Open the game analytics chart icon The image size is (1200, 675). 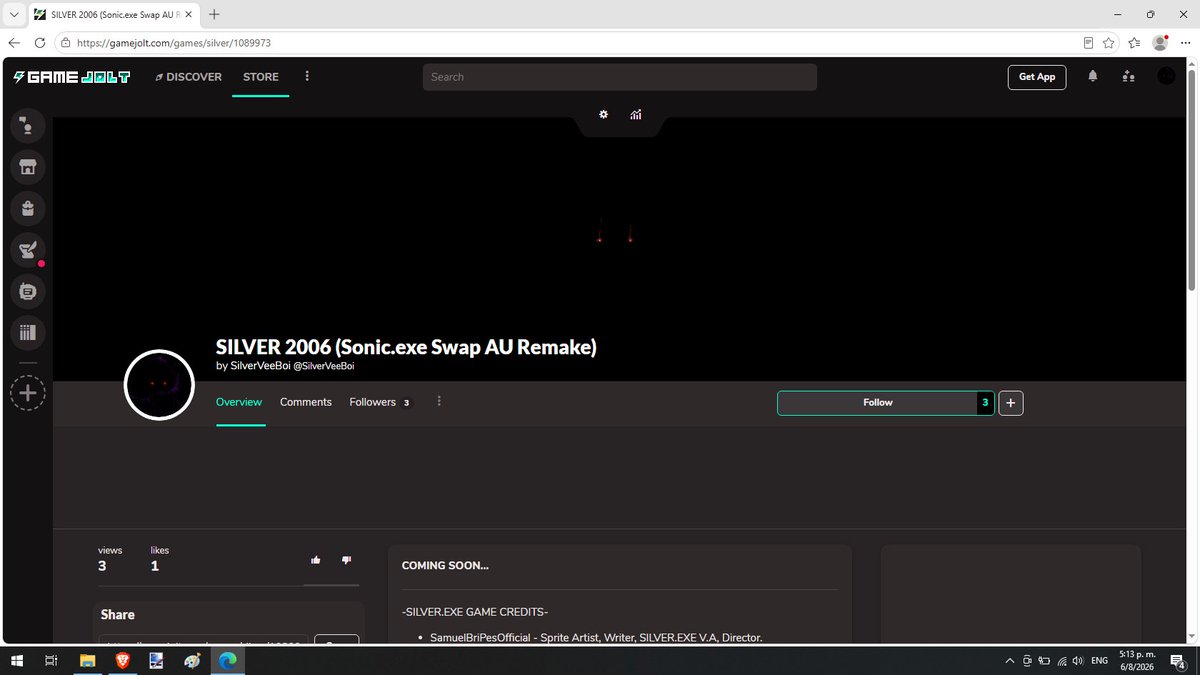point(635,114)
